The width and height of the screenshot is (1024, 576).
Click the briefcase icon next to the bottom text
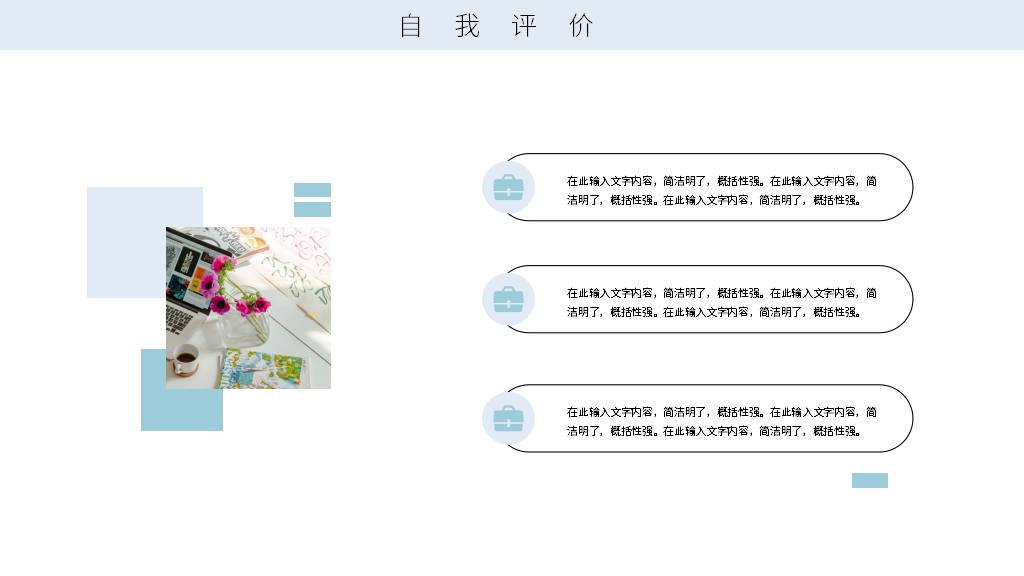[x=508, y=419]
